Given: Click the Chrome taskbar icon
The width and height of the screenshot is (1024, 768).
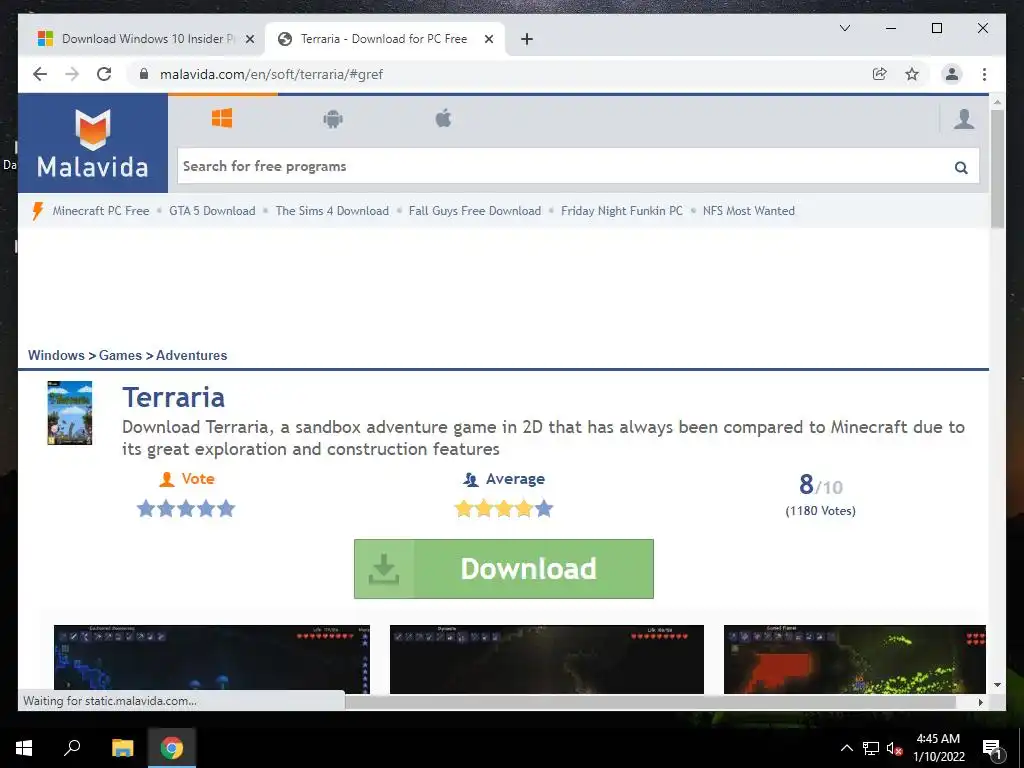Looking at the screenshot, I should coord(172,748).
